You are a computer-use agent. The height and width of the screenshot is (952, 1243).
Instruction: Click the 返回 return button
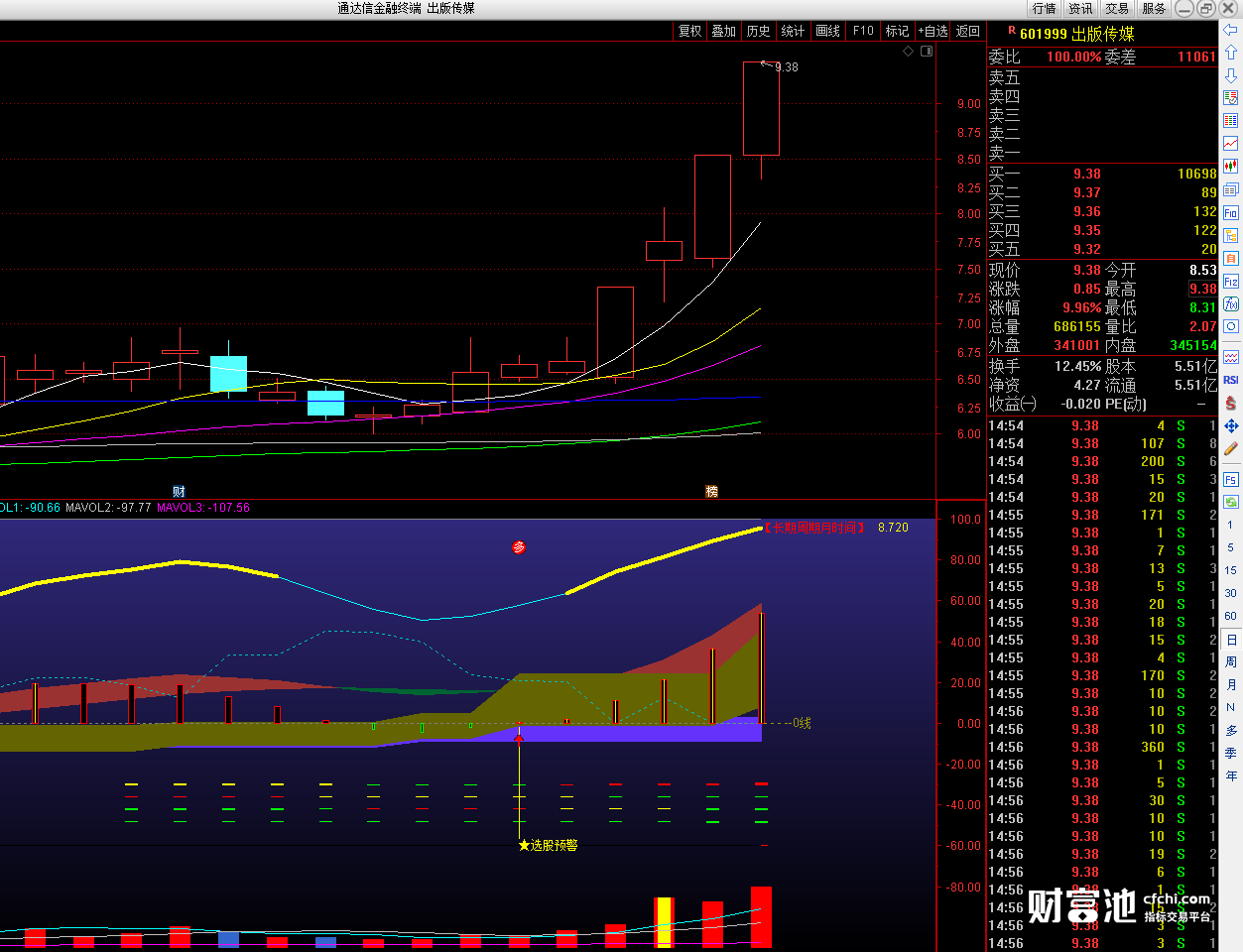click(x=968, y=31)
